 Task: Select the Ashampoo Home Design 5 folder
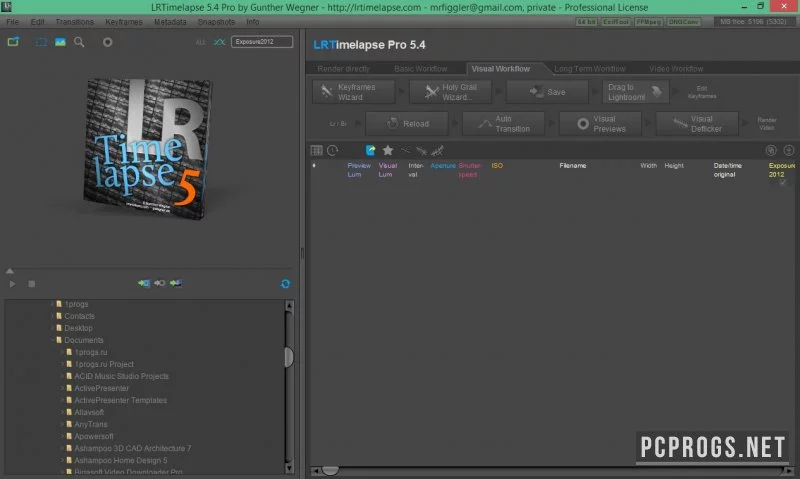click(x=121, y=461)
